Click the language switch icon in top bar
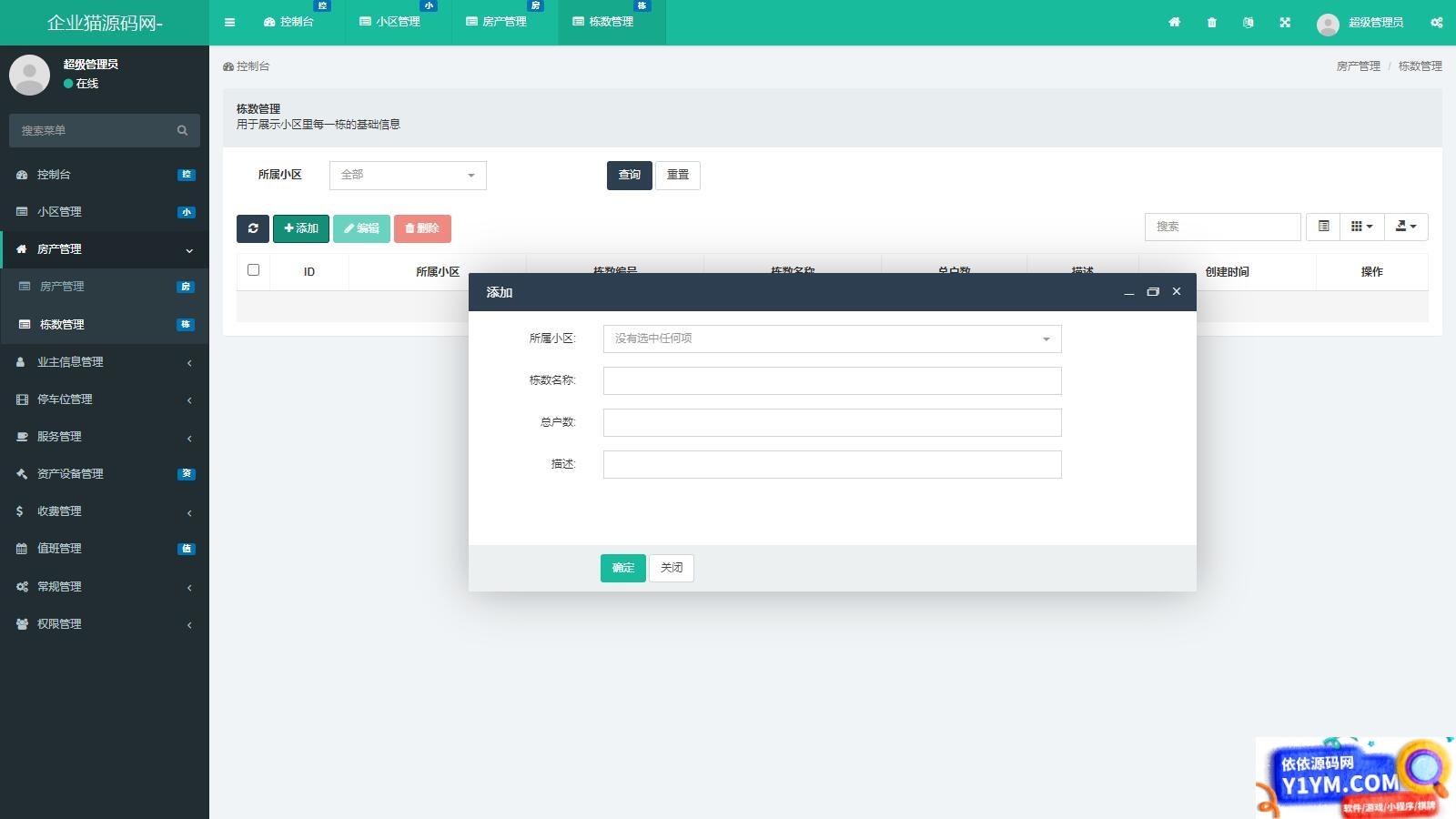Image resolution: width=1456 pixels, height=819 pixels. point(1249,22)
